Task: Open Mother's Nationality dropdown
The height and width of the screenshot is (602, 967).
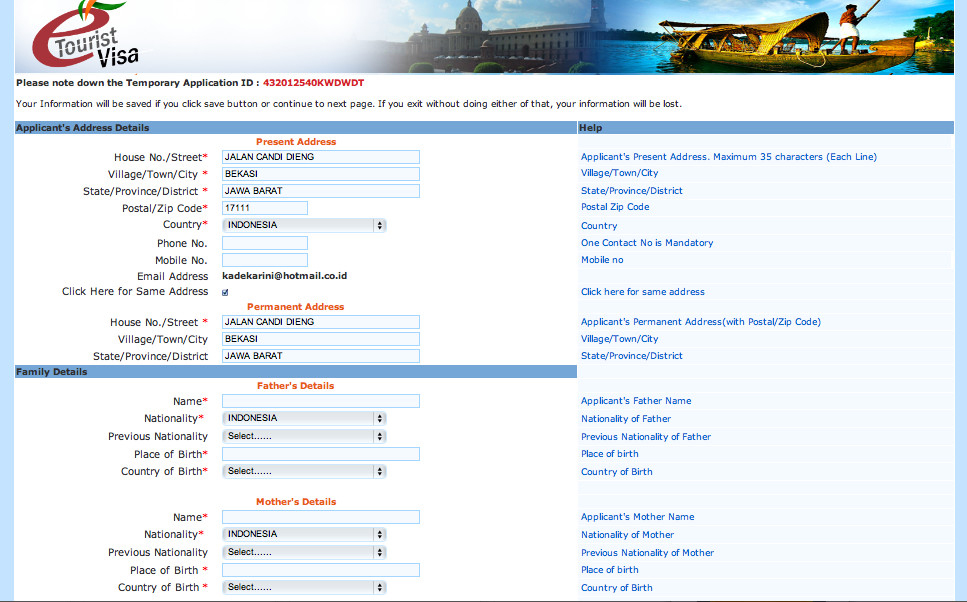Action: [x=304, y=534]
